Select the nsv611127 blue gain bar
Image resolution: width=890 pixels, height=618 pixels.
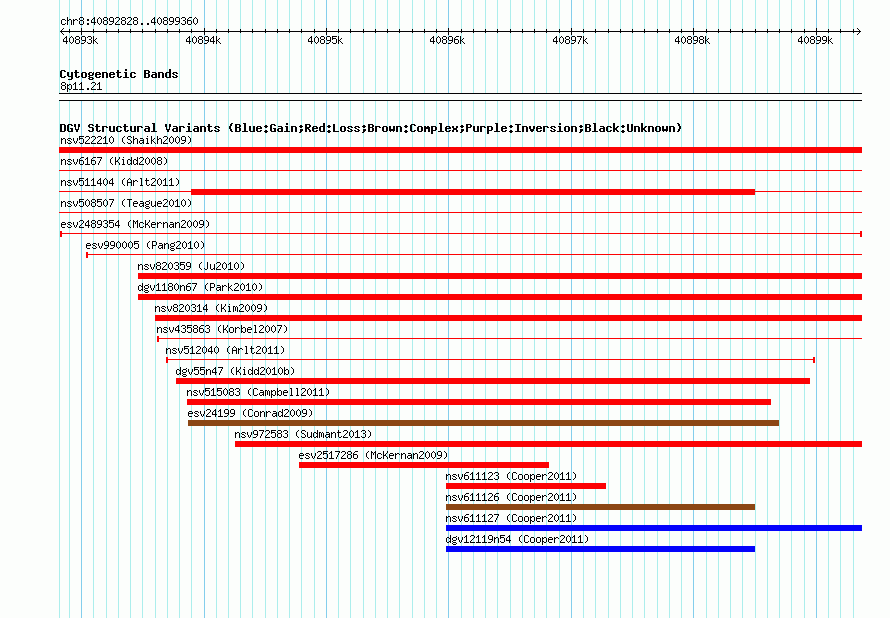tap(654, 528)
